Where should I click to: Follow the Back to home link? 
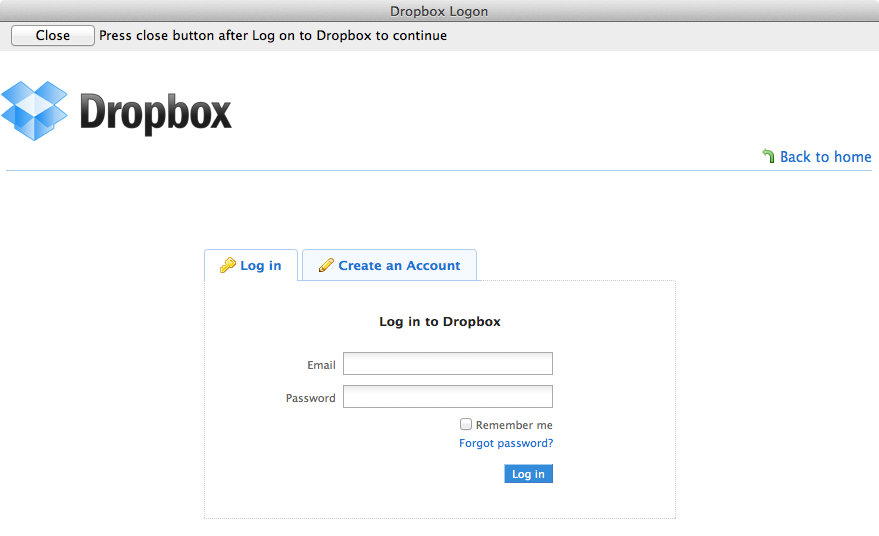tap(825, 156)
